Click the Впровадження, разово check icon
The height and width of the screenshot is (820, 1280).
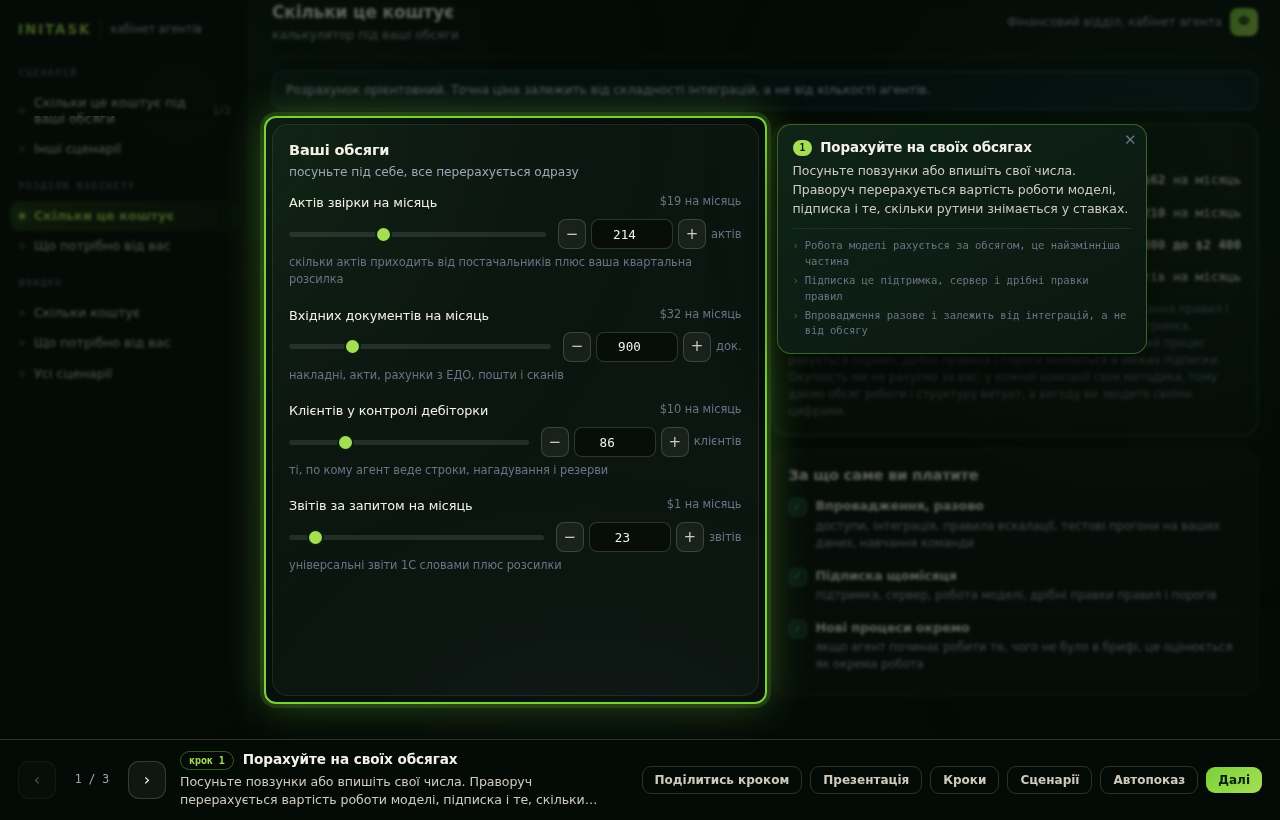797,507
